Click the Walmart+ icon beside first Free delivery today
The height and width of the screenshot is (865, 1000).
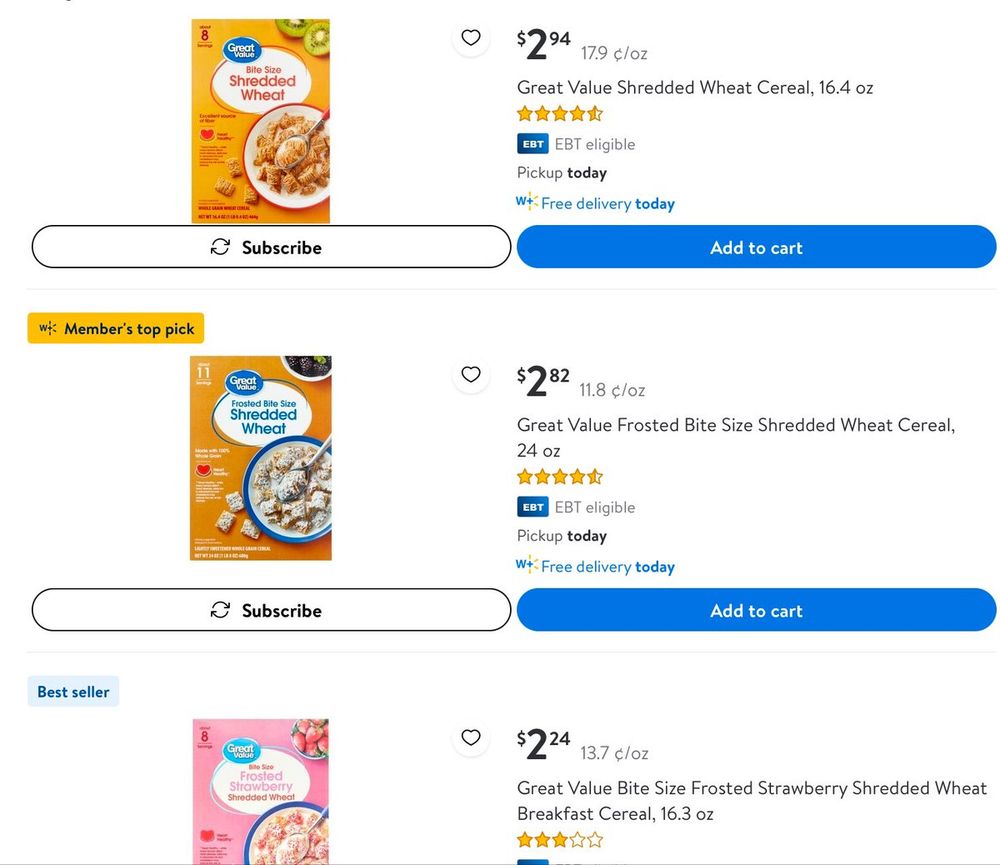[x=527, y=202]
